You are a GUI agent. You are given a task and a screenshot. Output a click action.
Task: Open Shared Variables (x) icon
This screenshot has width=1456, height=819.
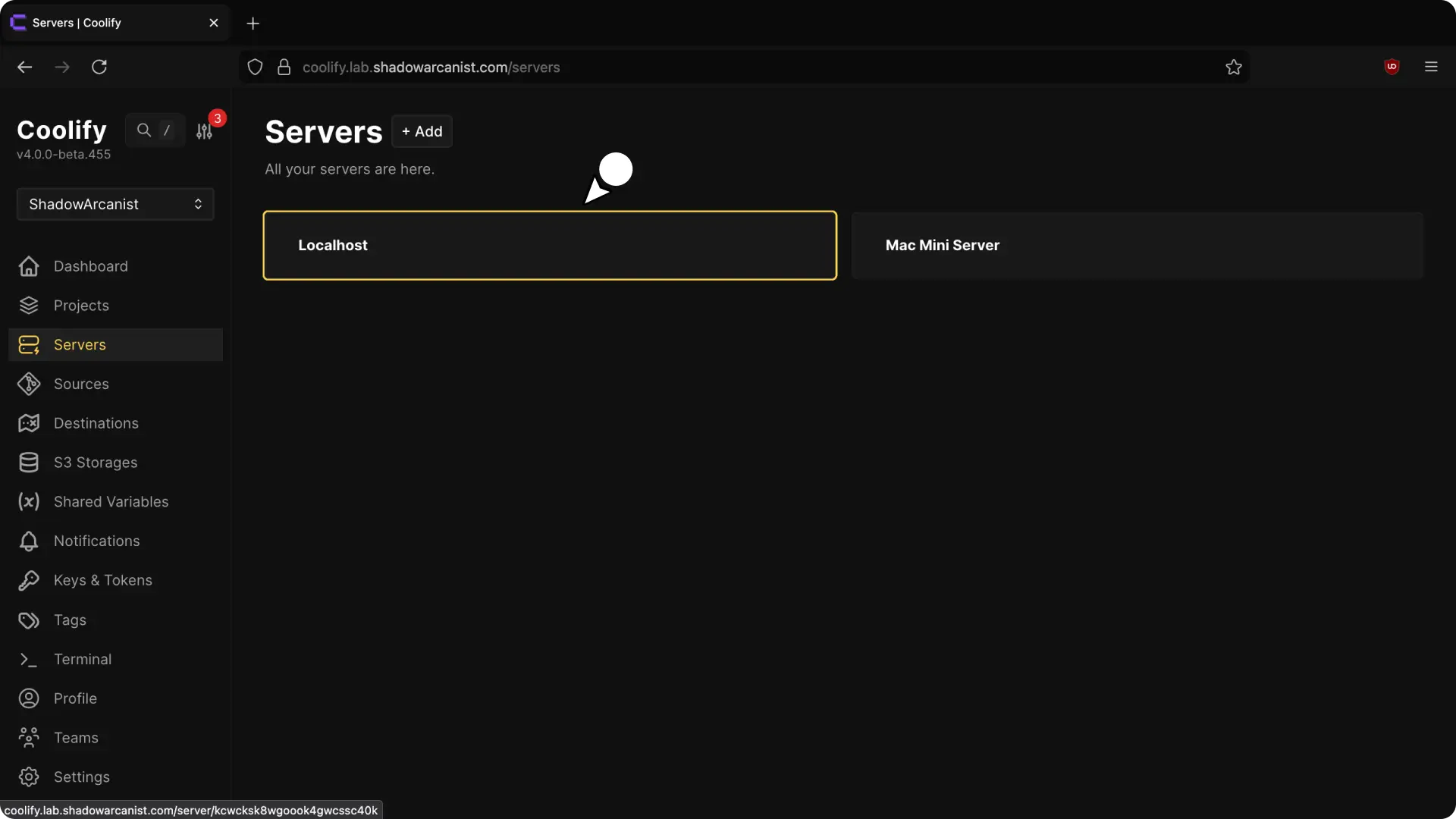click(28, 502)
